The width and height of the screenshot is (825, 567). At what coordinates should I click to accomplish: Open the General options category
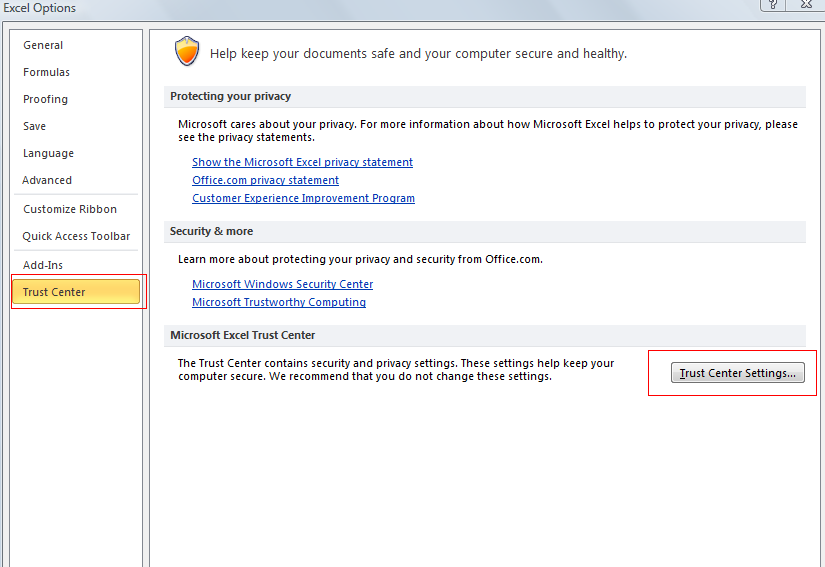pos(43,45)
